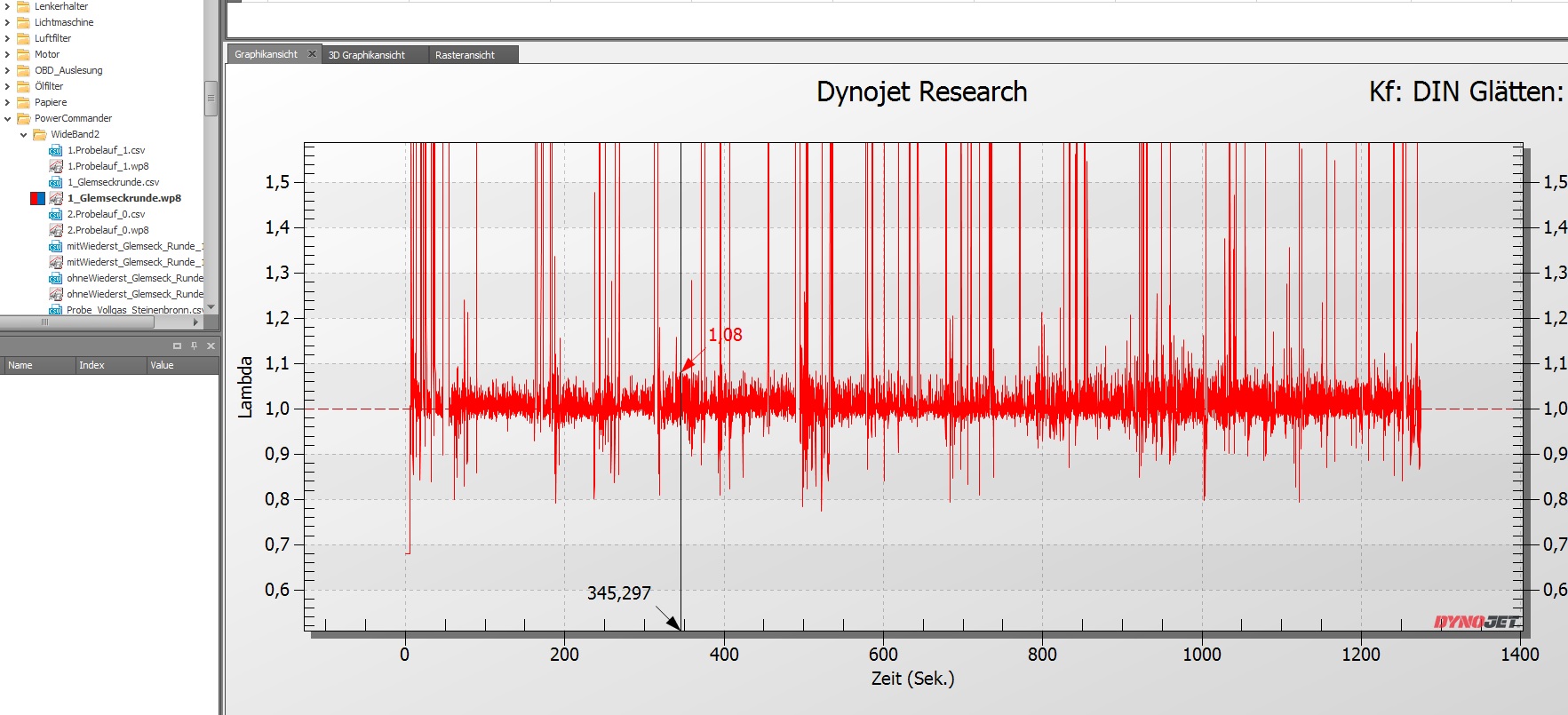Click the Value column header

click(x=162, y=365)
